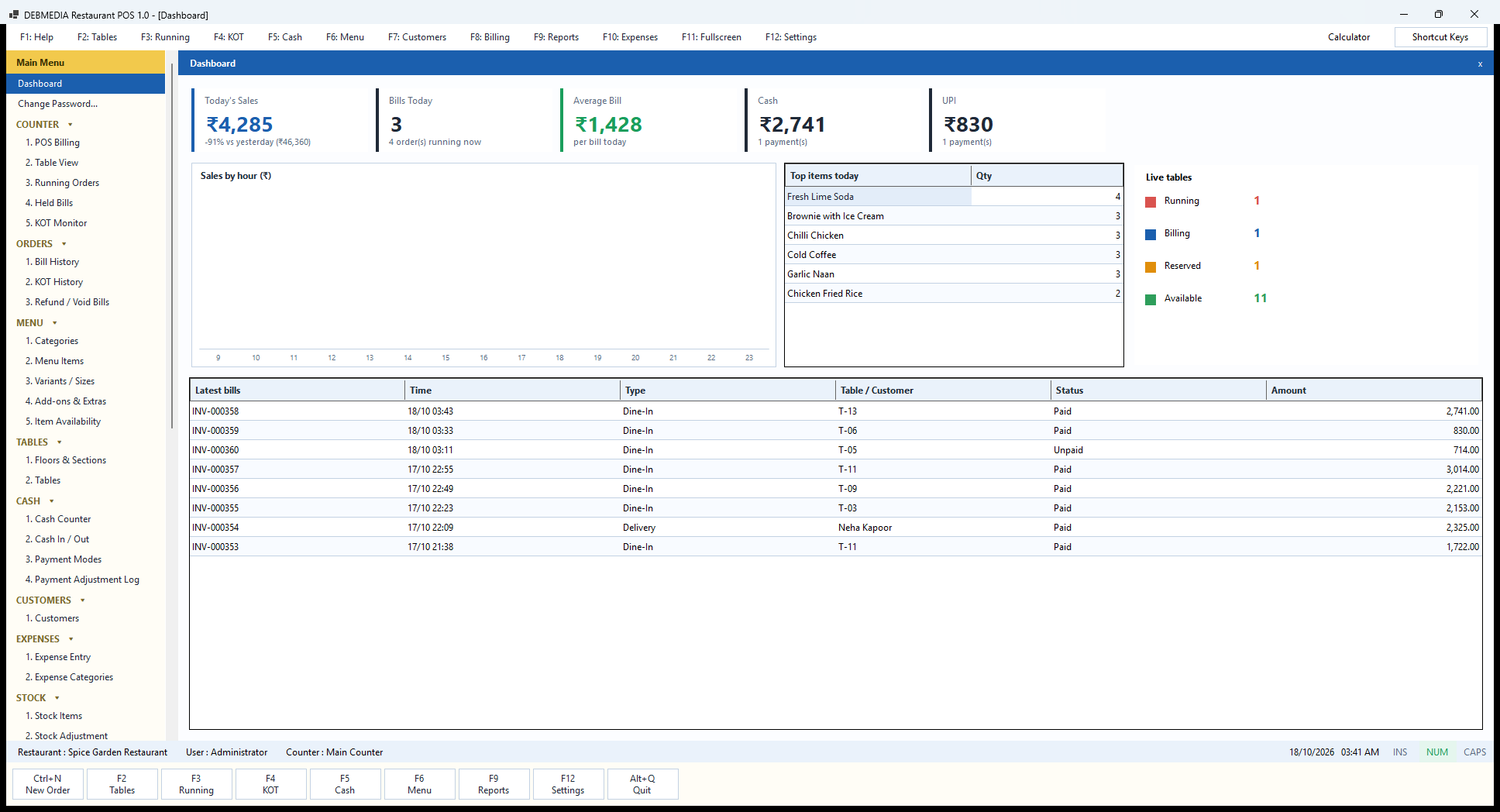Collapse the TABLES section arrow in sidebar
Image resolution: width=1500 pixels, height=812 pixels.
pos(60,442)
